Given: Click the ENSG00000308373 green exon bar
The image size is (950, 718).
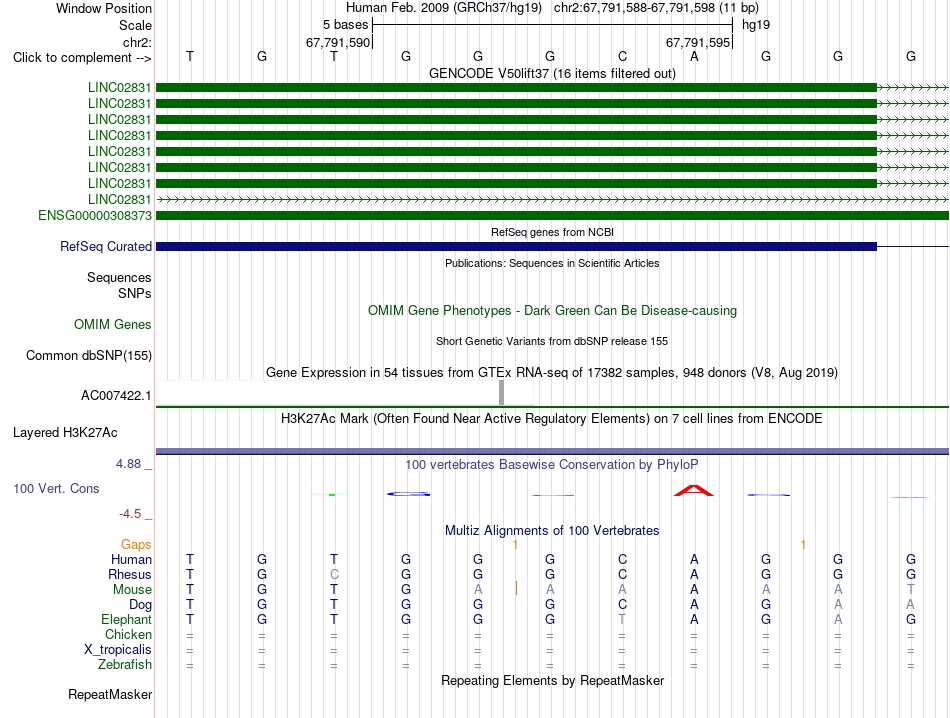Looking at the screenshot, I should coord(552,216).
